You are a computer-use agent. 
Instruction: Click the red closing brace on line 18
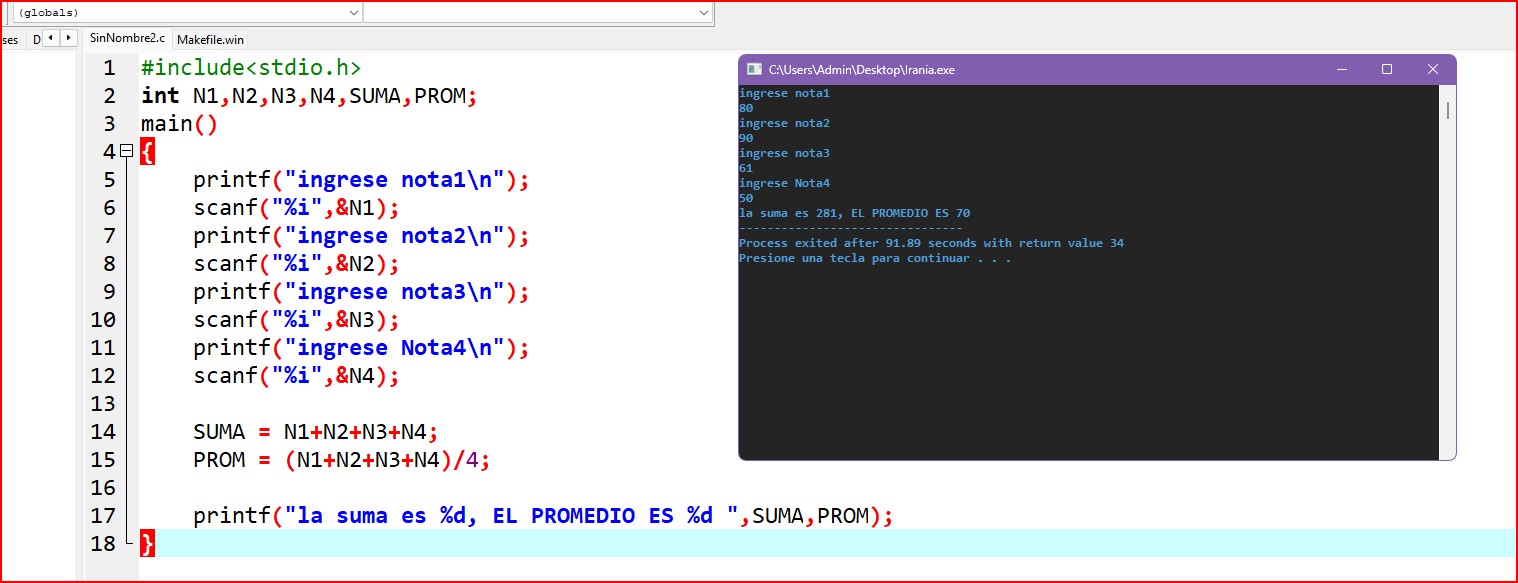point(148,544)
